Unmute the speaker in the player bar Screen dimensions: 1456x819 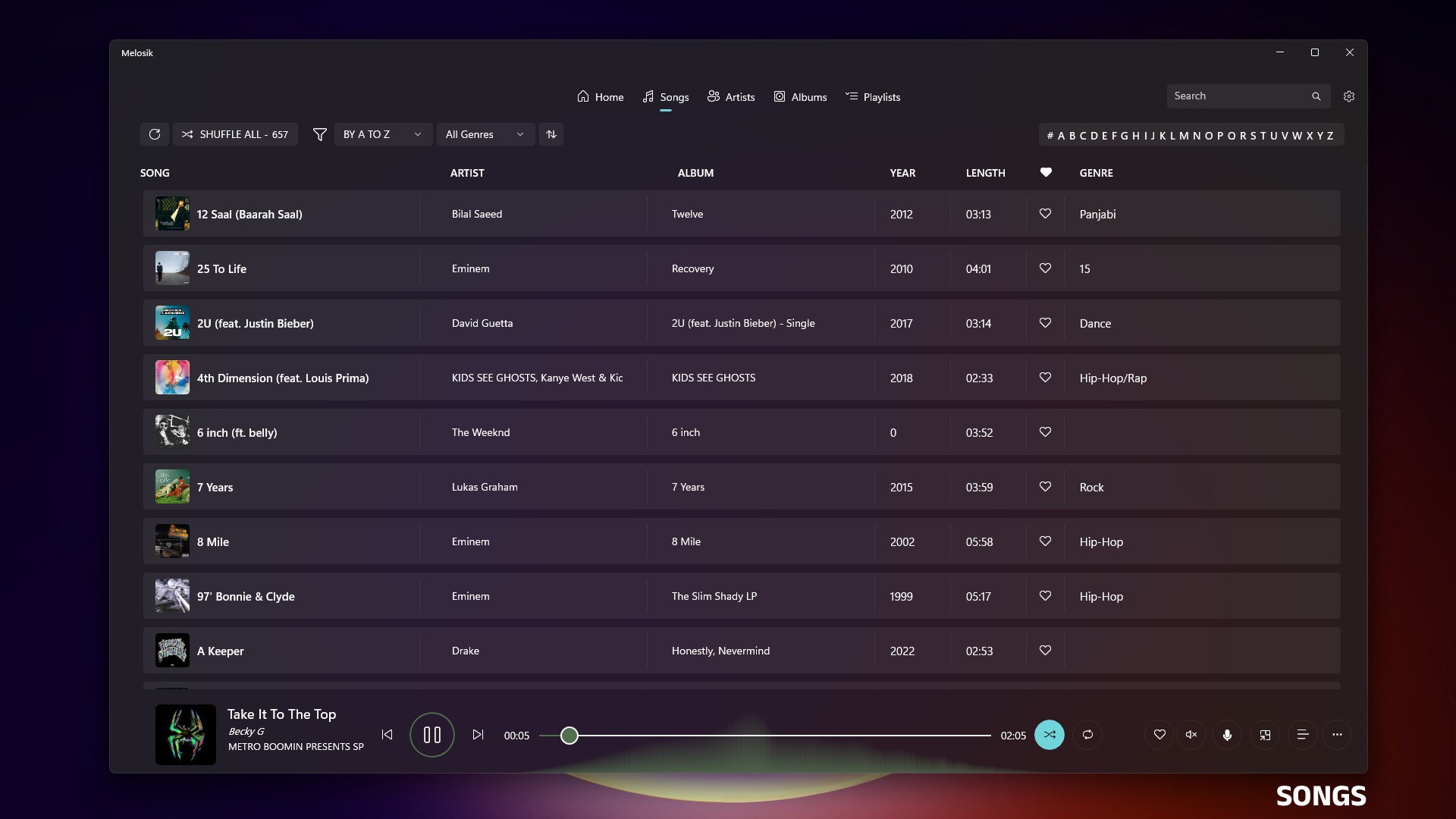[x=1190, y=735]
